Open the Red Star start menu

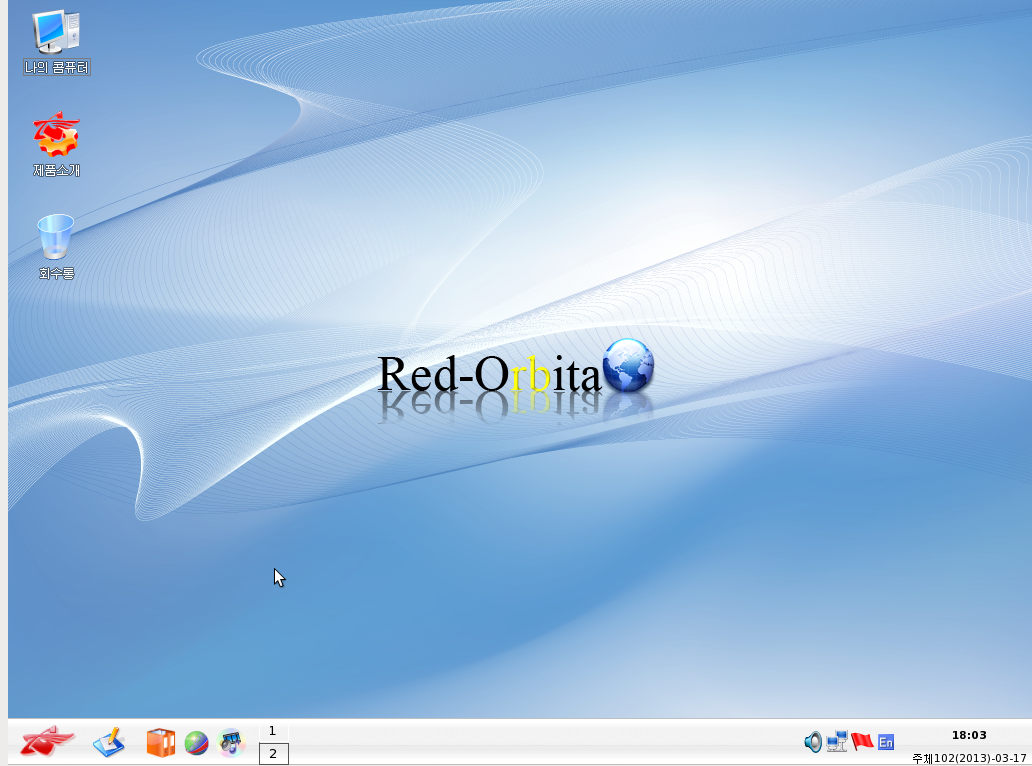[47, 742]
